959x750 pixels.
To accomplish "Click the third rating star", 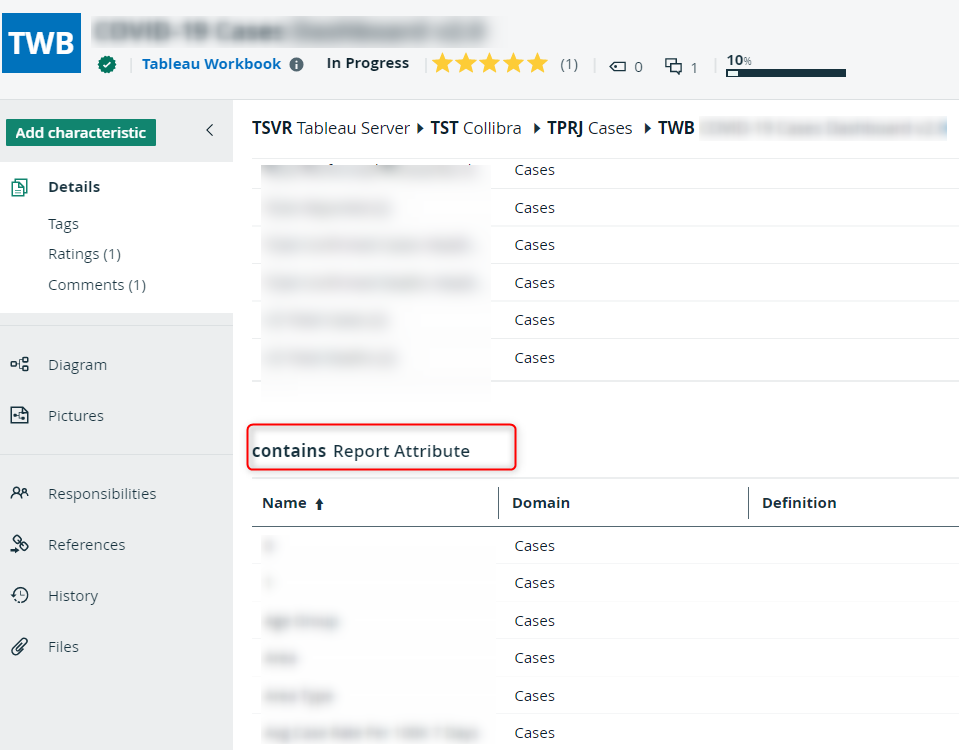I will click(x=490, y=63).
